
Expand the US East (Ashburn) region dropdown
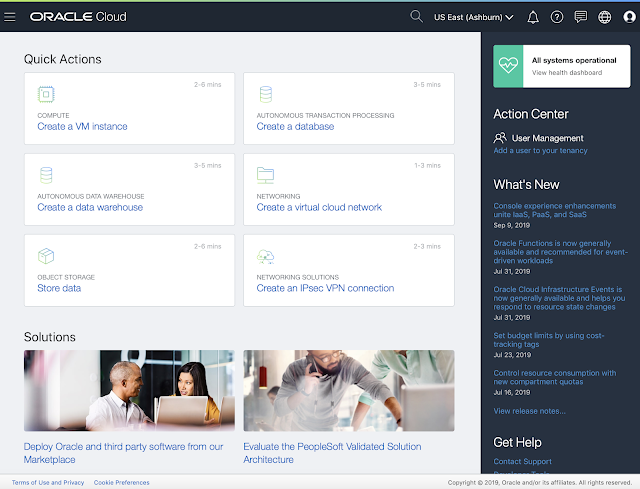click(474, 17)
